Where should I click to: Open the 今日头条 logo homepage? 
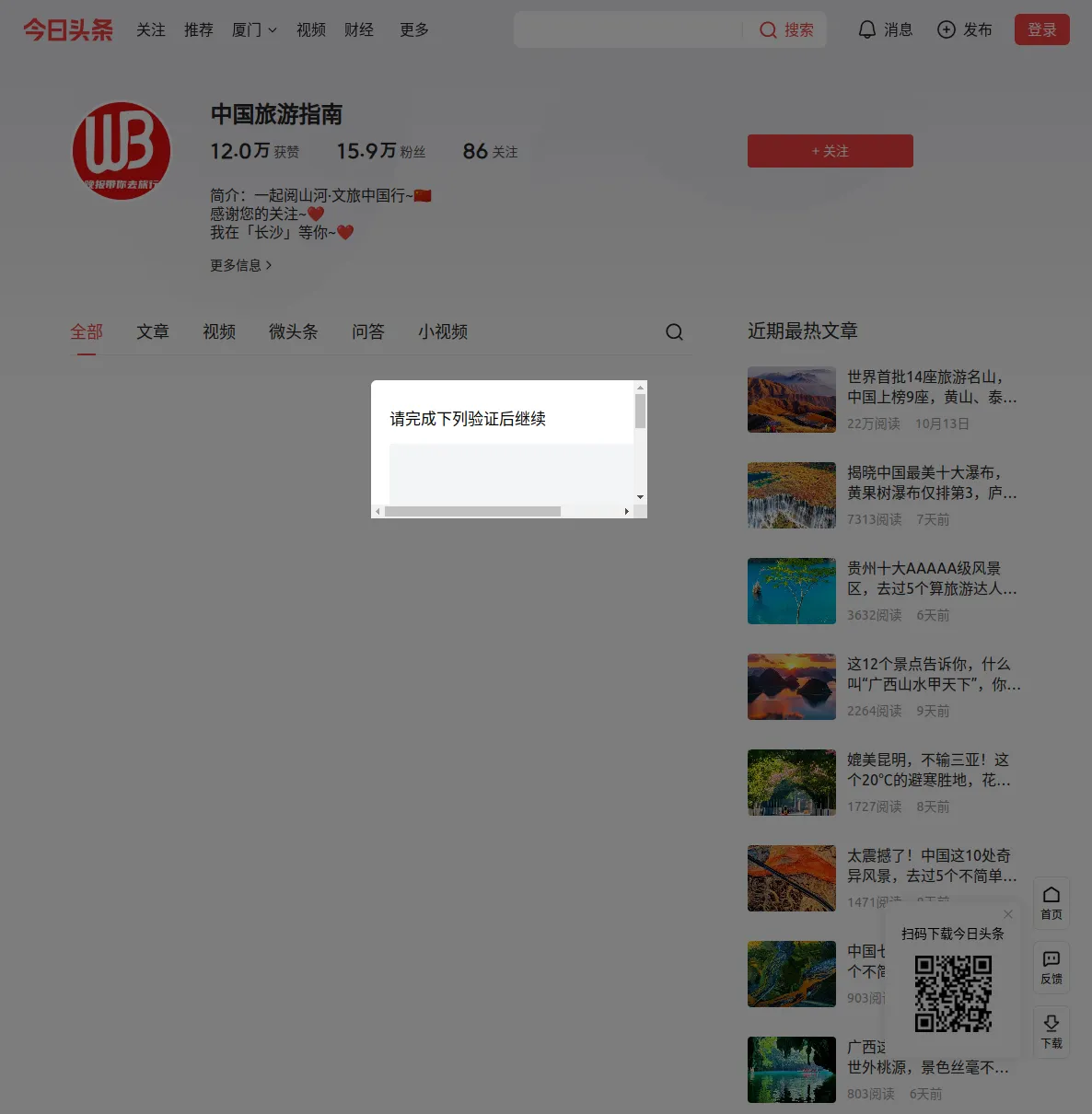pyautogui.click(x=68, y=29)
